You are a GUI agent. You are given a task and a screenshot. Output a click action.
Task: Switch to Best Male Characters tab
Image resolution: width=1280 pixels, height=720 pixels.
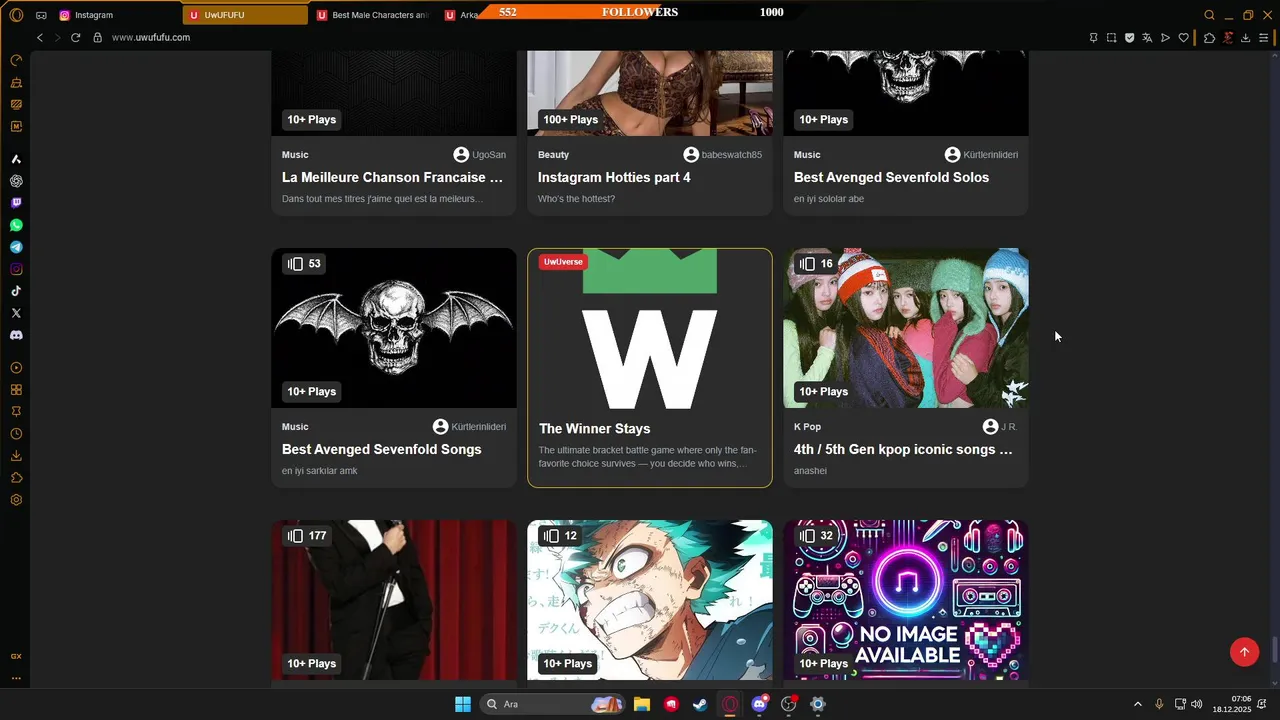(374, 15)
